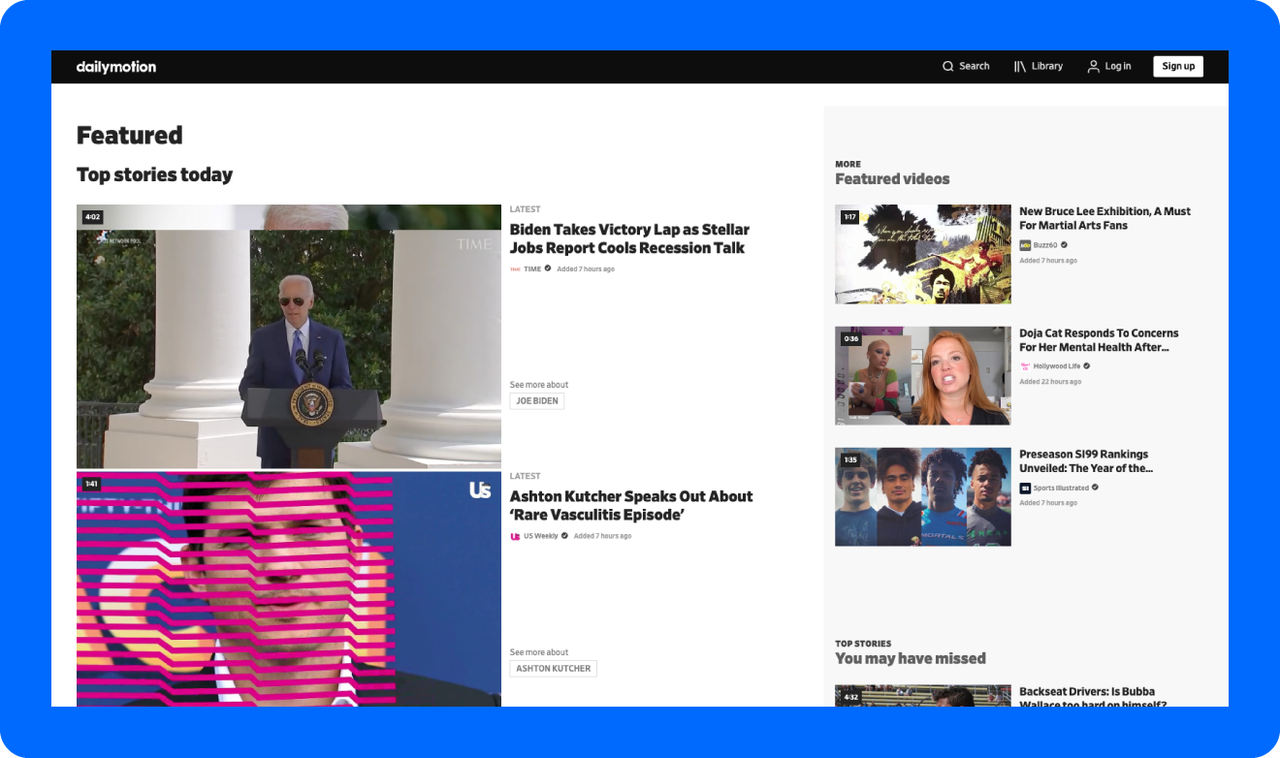
Task: Open the Sports Illustrated channel avatar icon
Action: point(1024,488)
